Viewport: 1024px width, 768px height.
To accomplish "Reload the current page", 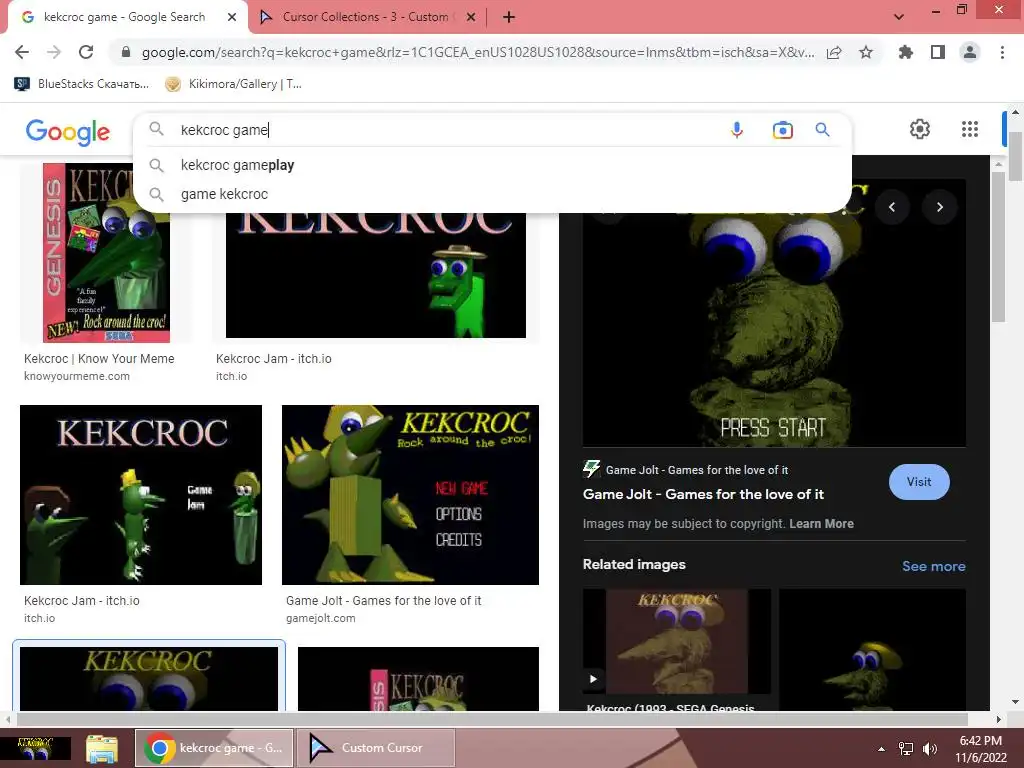I will click(x=86, y=52).
